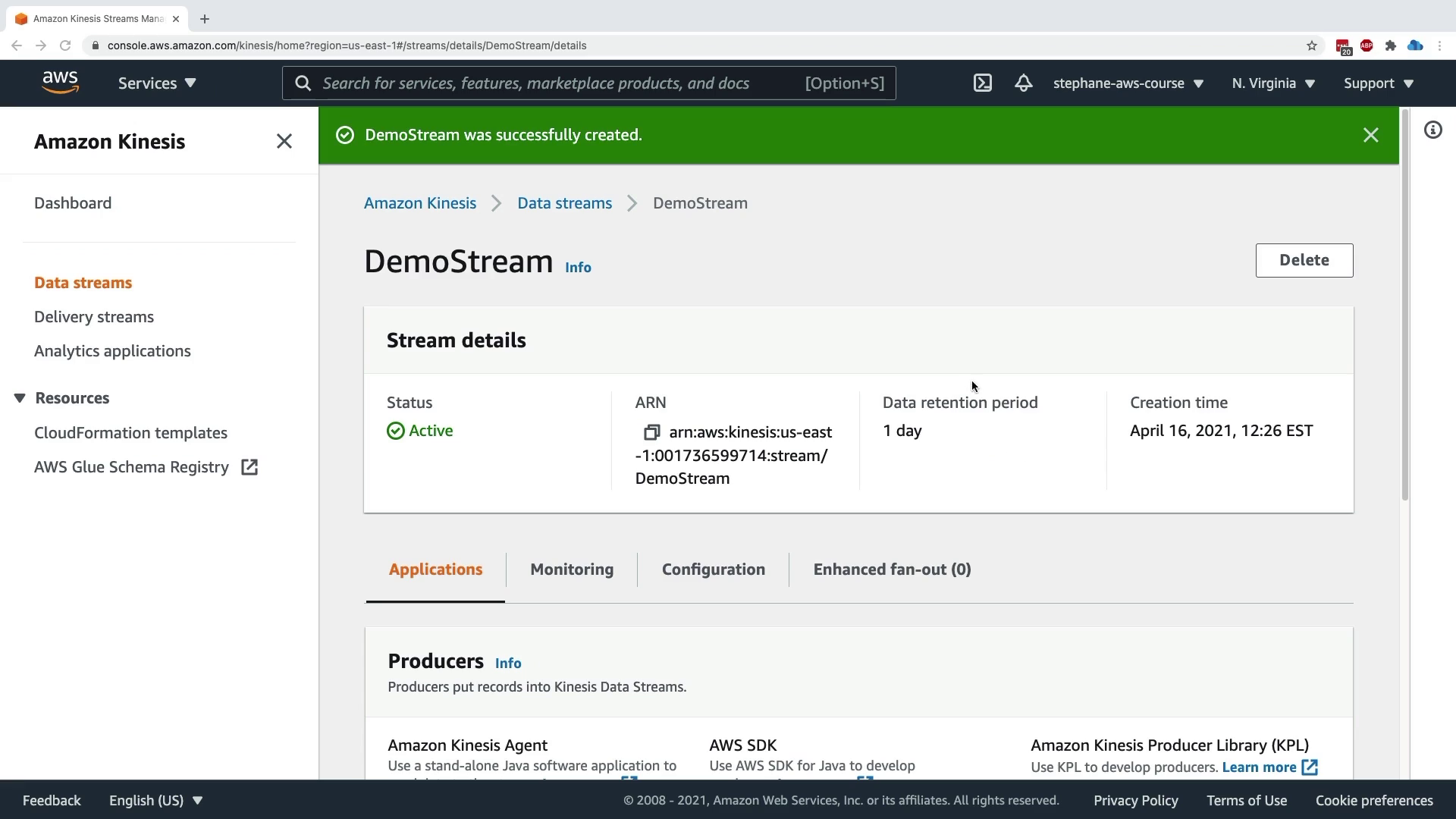Open the info panel circle icon
Screen dimensions: 1456x819
[x=1432, y=130]
